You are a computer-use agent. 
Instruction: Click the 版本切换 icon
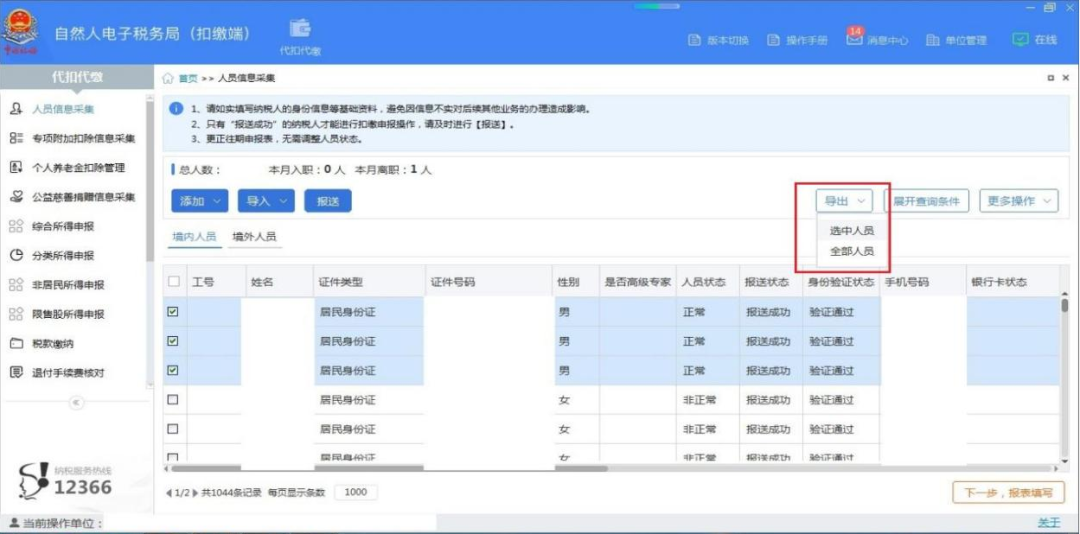point(695,41)
